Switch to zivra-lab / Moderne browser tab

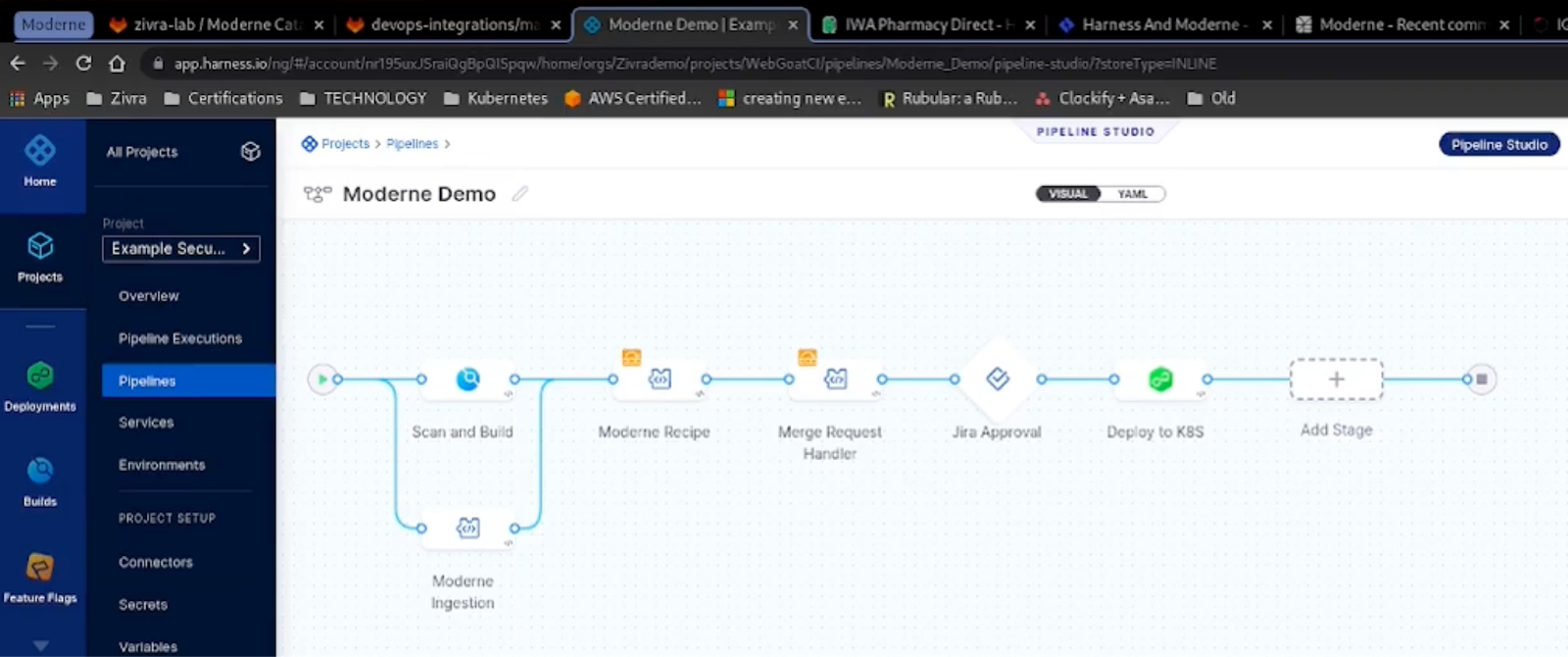point(216,25)
